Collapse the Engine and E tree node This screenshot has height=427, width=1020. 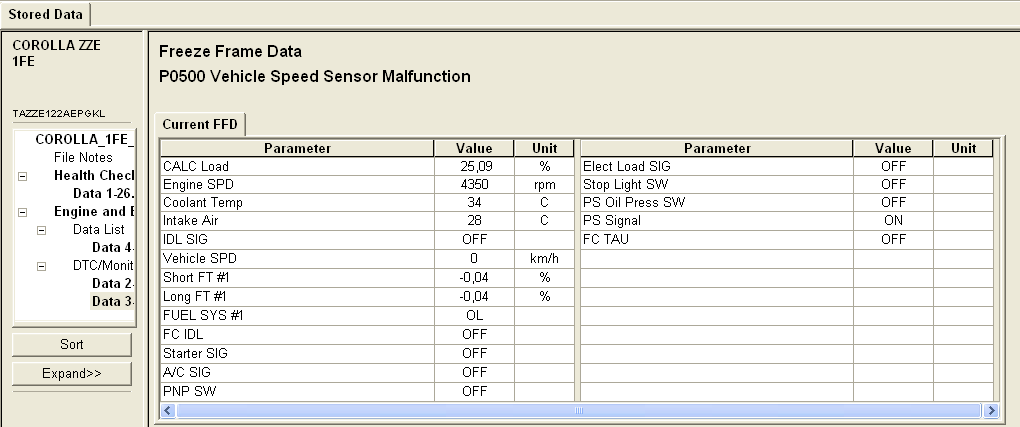click(x=22, y=212)
